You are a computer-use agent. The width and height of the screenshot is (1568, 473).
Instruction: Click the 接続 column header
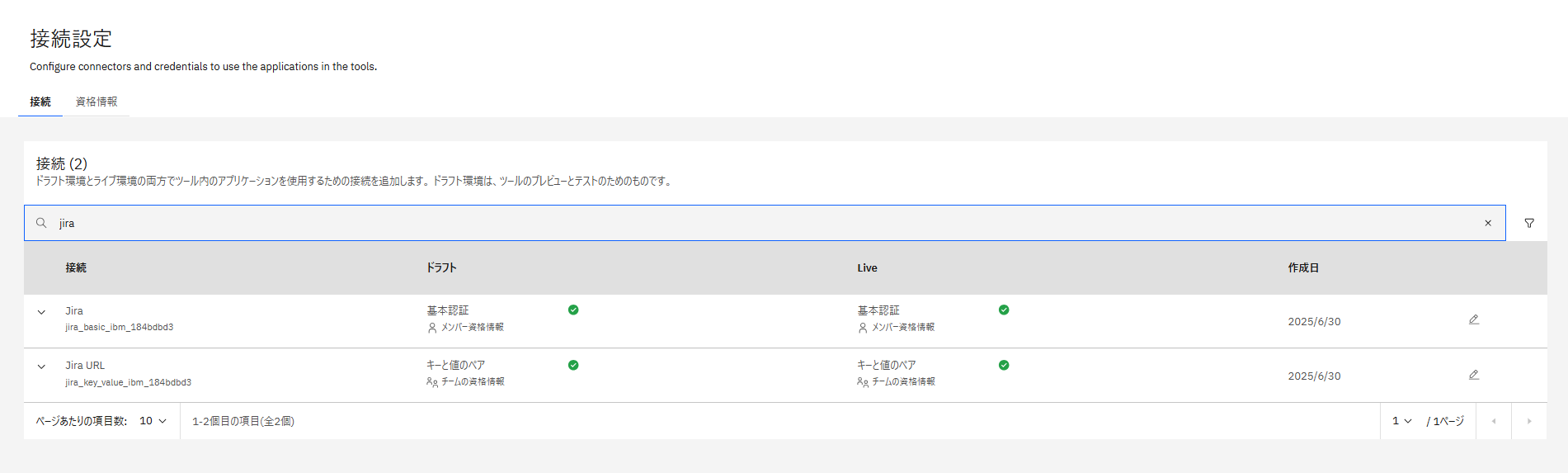pyautogui.click(x=76, y=267)
